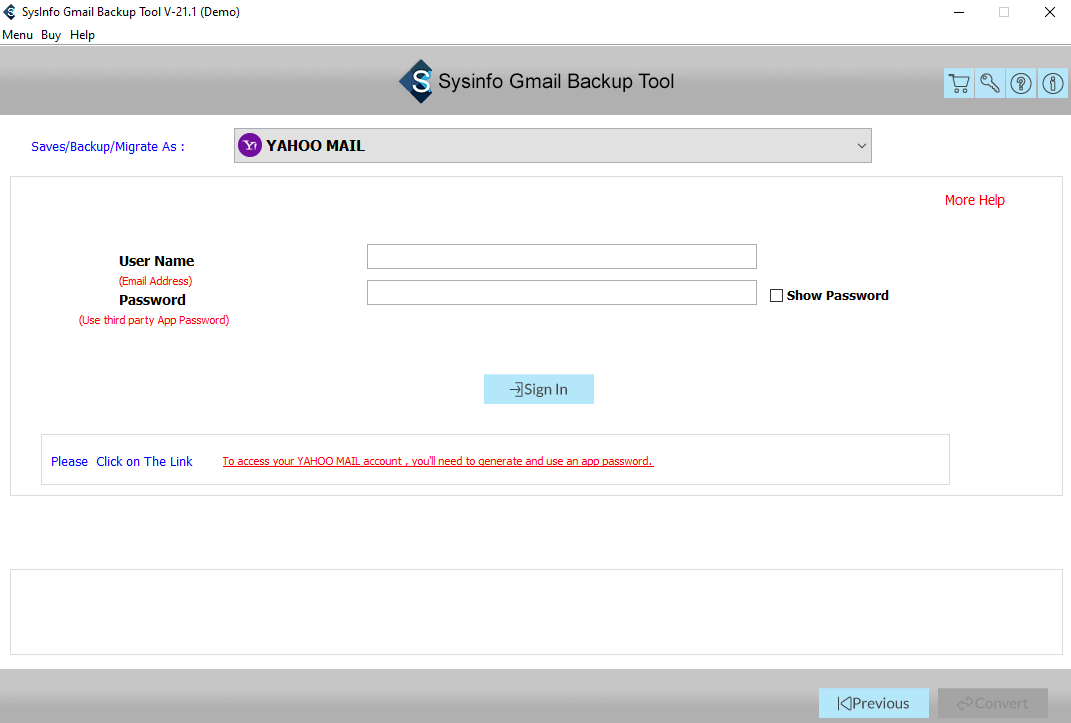
Task: Expand the Saves/Backup/Migrate As dropdown arrow
Action: pos(861,145)
